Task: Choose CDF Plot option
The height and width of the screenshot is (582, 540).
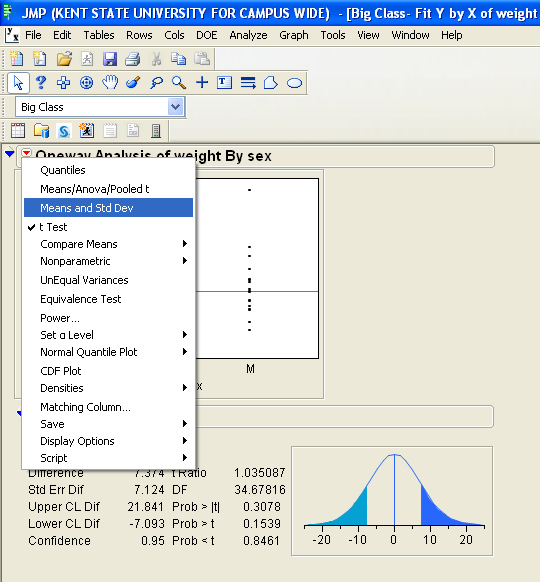Action: (108, 371)
